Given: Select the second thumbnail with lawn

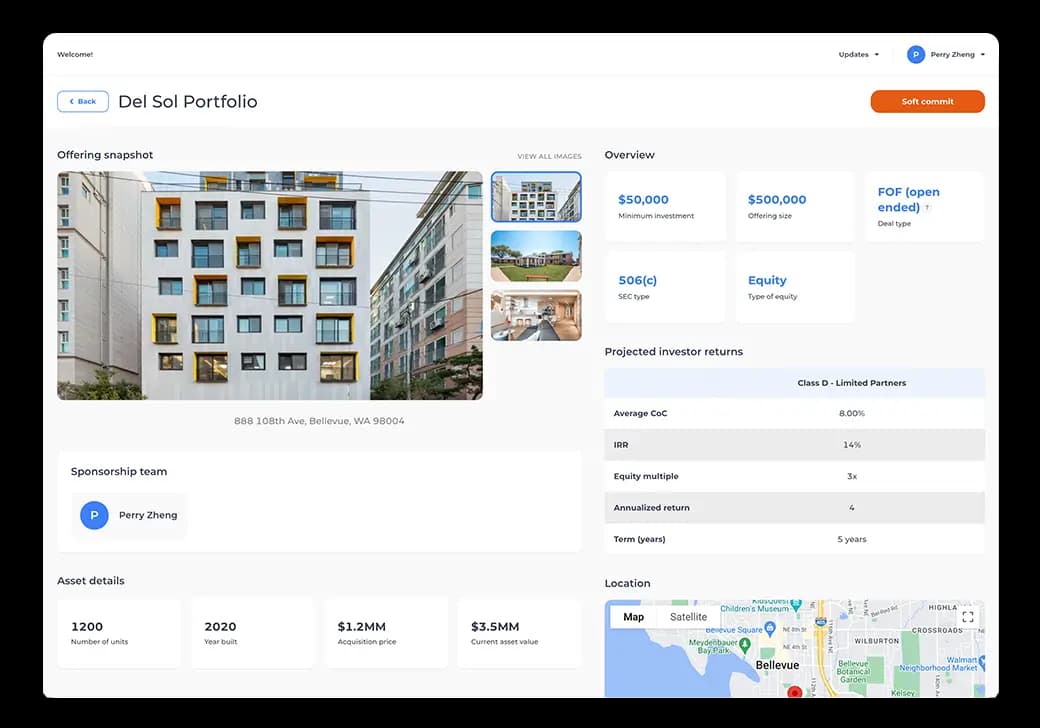Looking at the screenshot, I should coord(536,256).
